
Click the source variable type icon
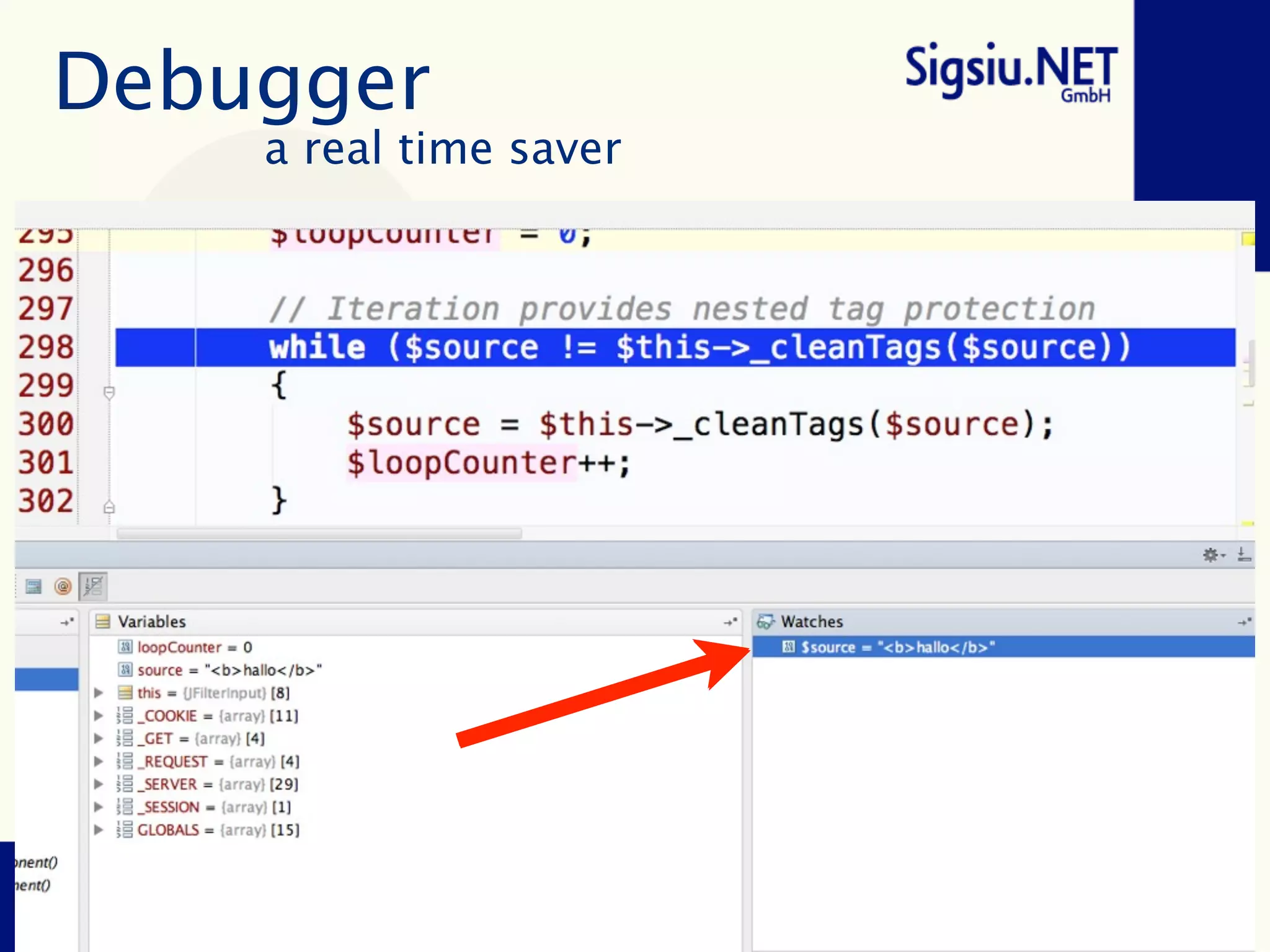point(125,670)
